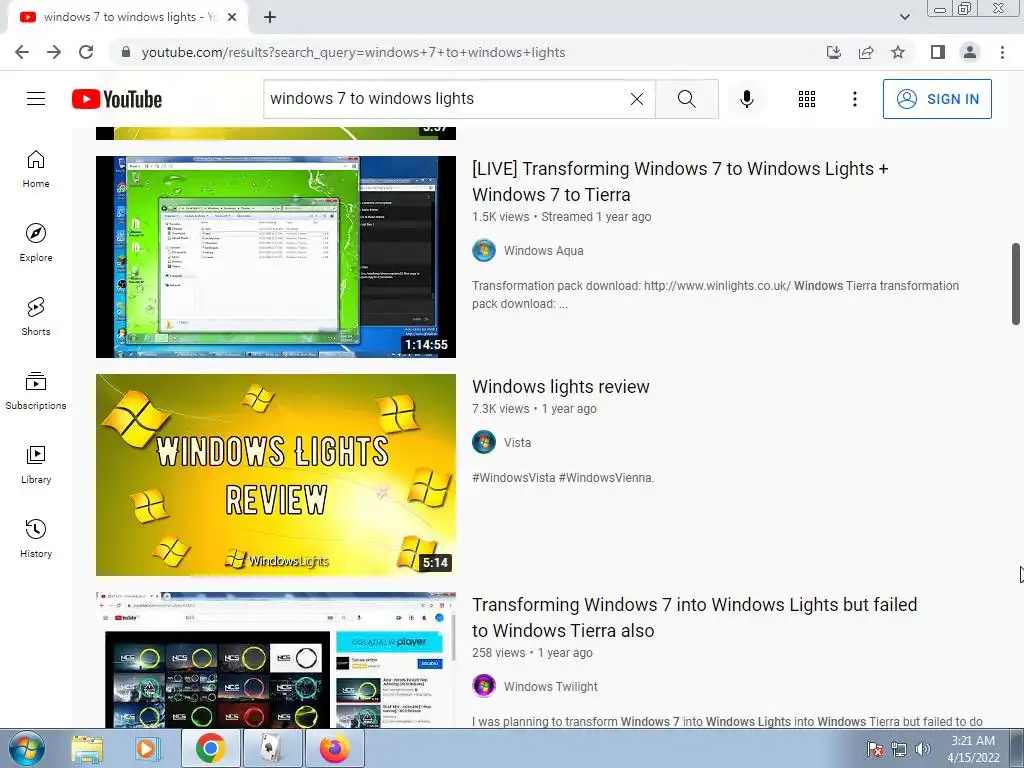The width and height of the screenshot is (1024, 768).
Task: Open Library in the sidebar
Action: tap(36, 464)
